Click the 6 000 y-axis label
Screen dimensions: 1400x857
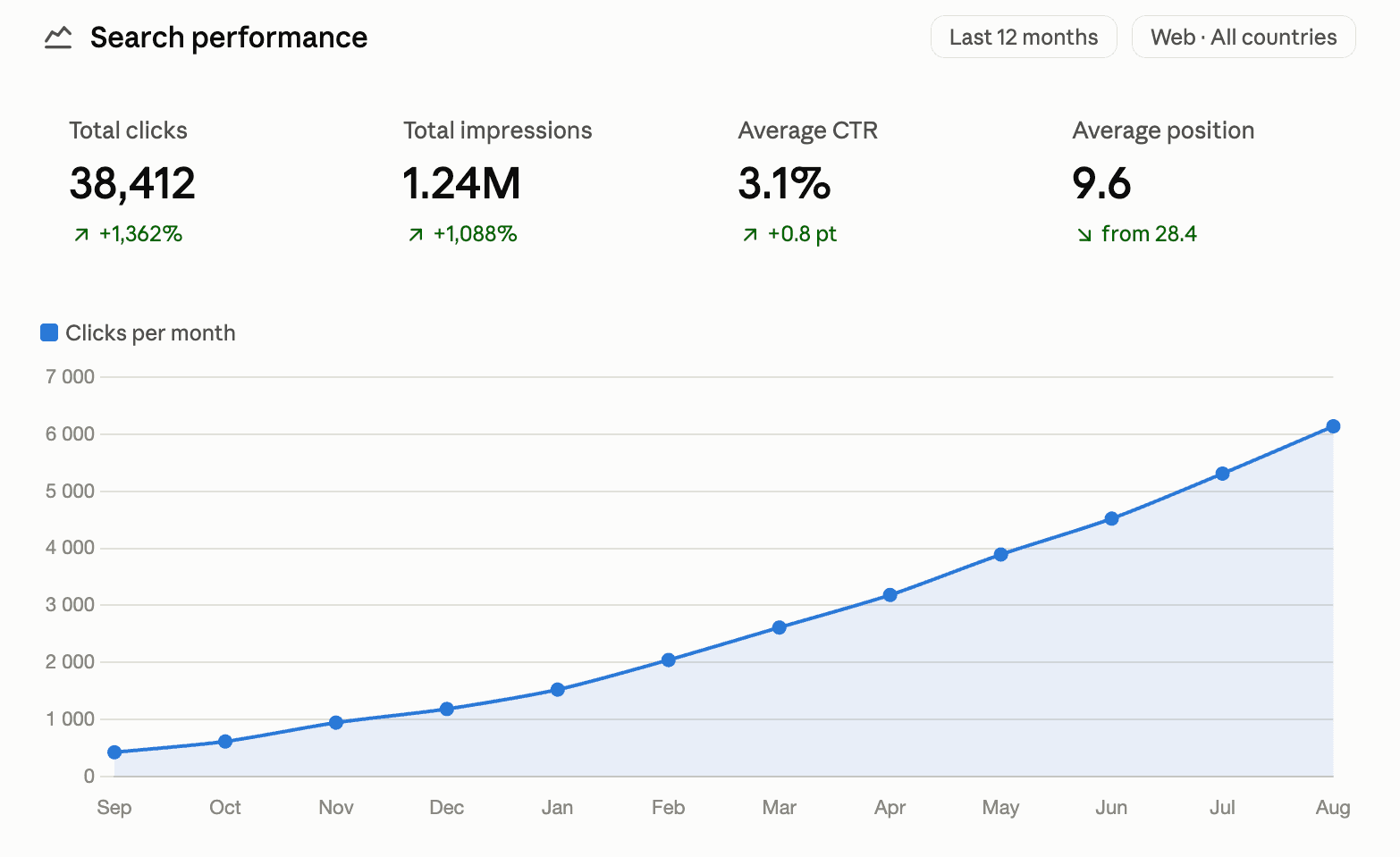(70, 434)
